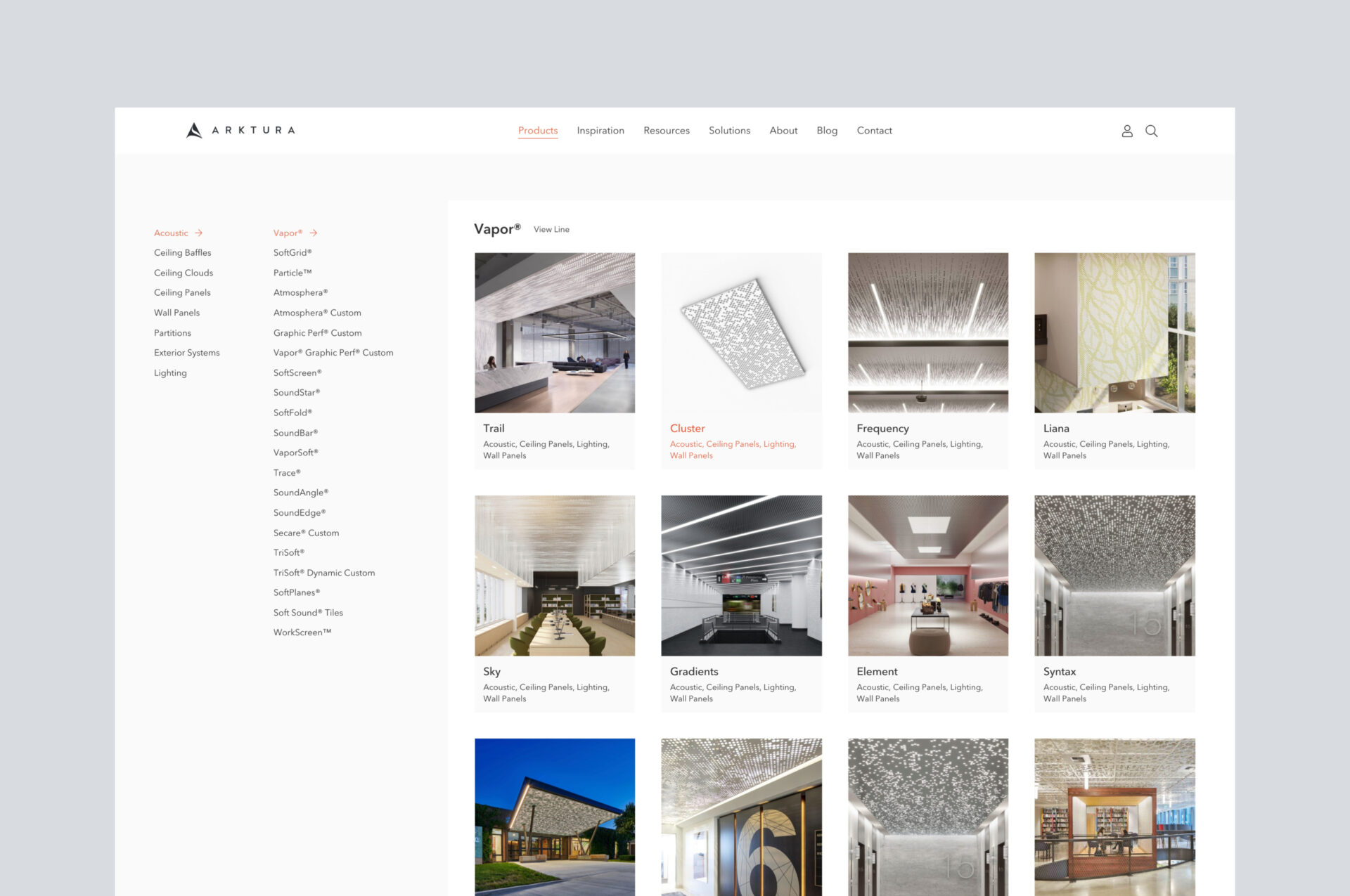Open the Cluster product thumbnail
The image size is (1350, 896).
[741, 333]
